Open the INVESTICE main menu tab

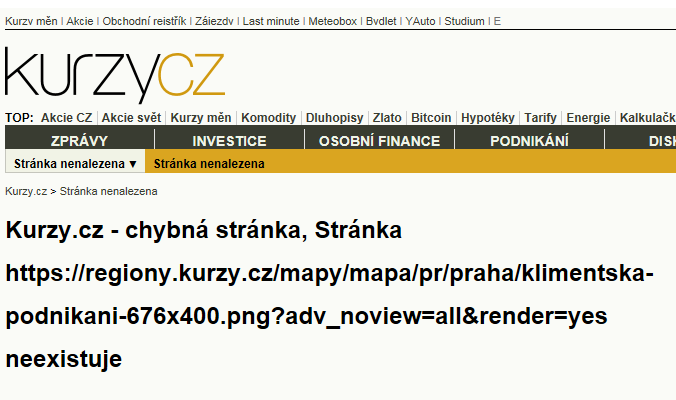click(229, 141)
